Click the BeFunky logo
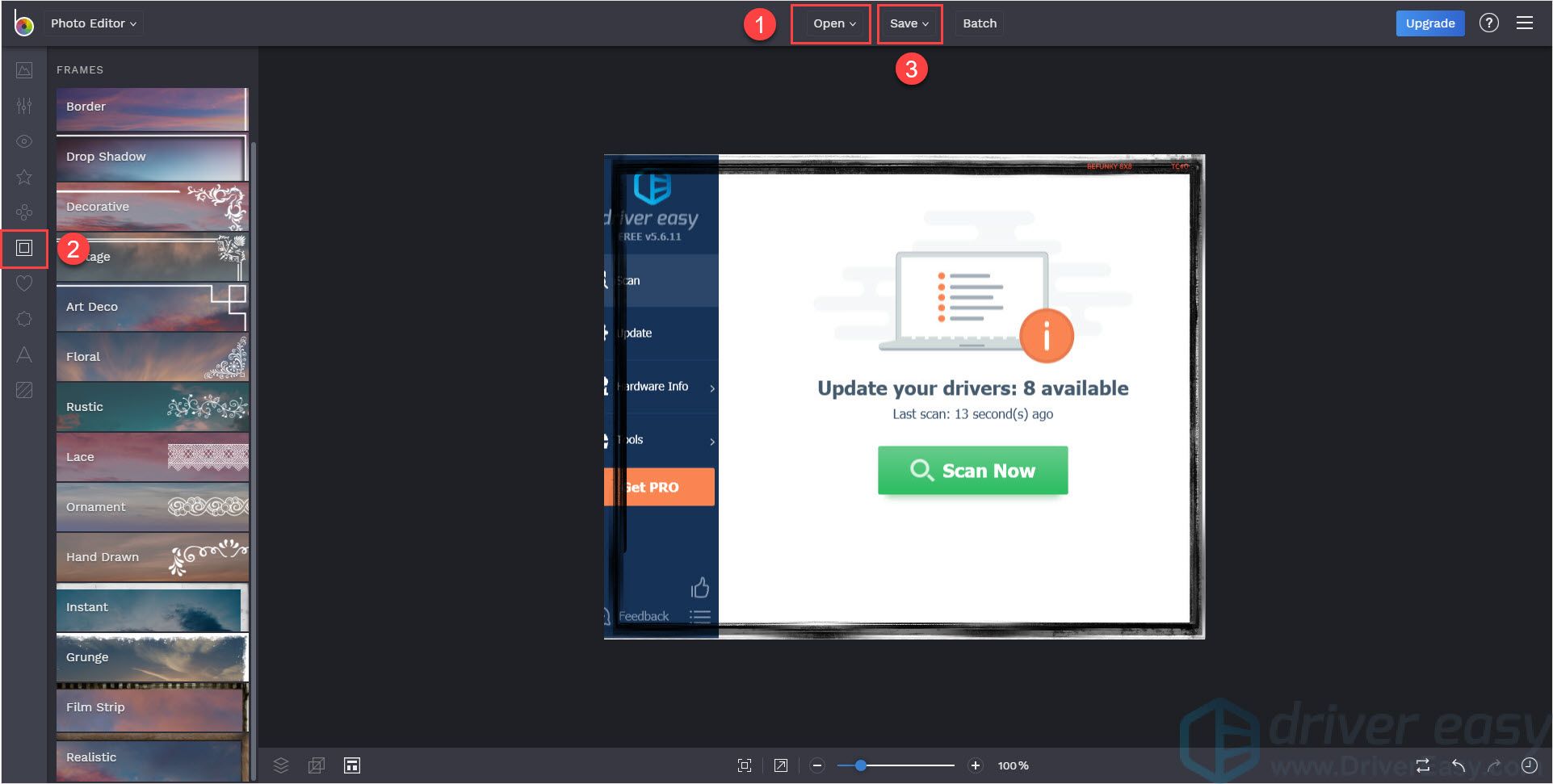 [x=23, y=23]
